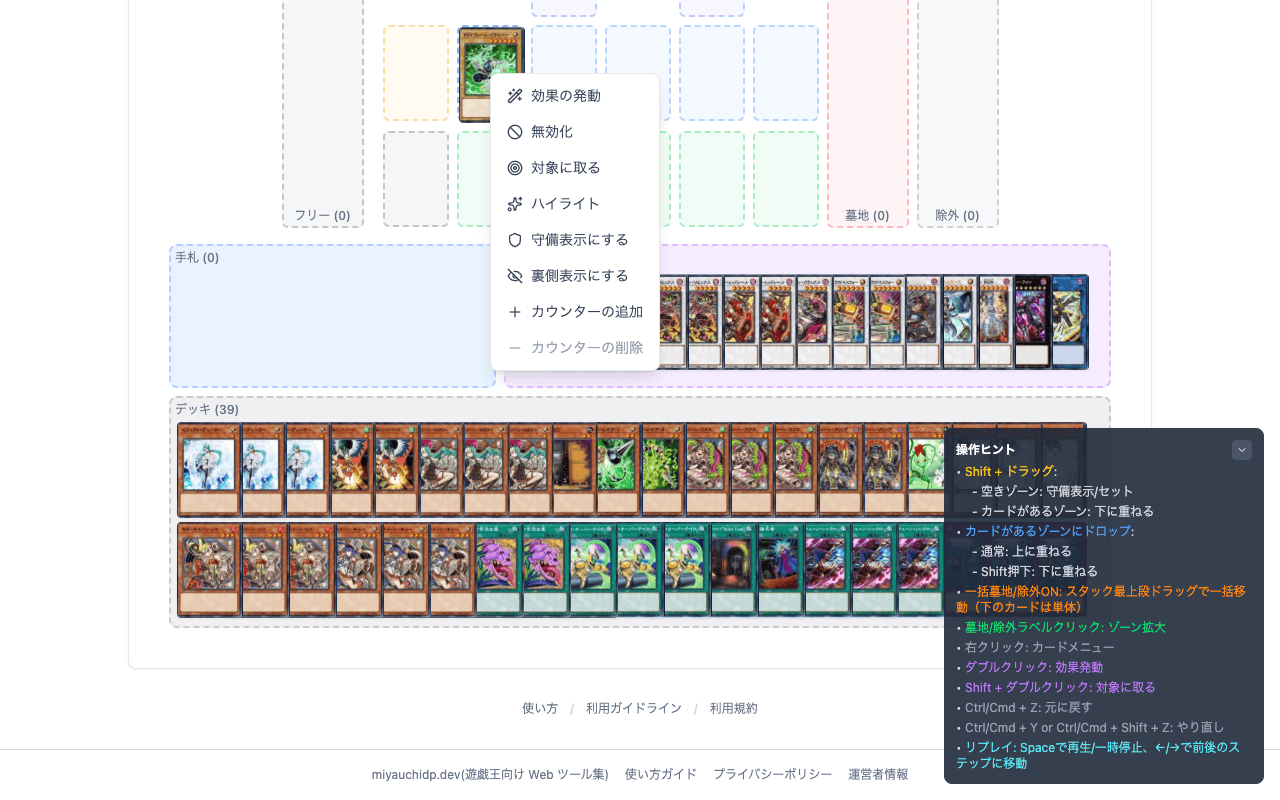Open the 利用ガイドライン link
The height and width of the screenshot is (800, 1280).
[634, 708]
